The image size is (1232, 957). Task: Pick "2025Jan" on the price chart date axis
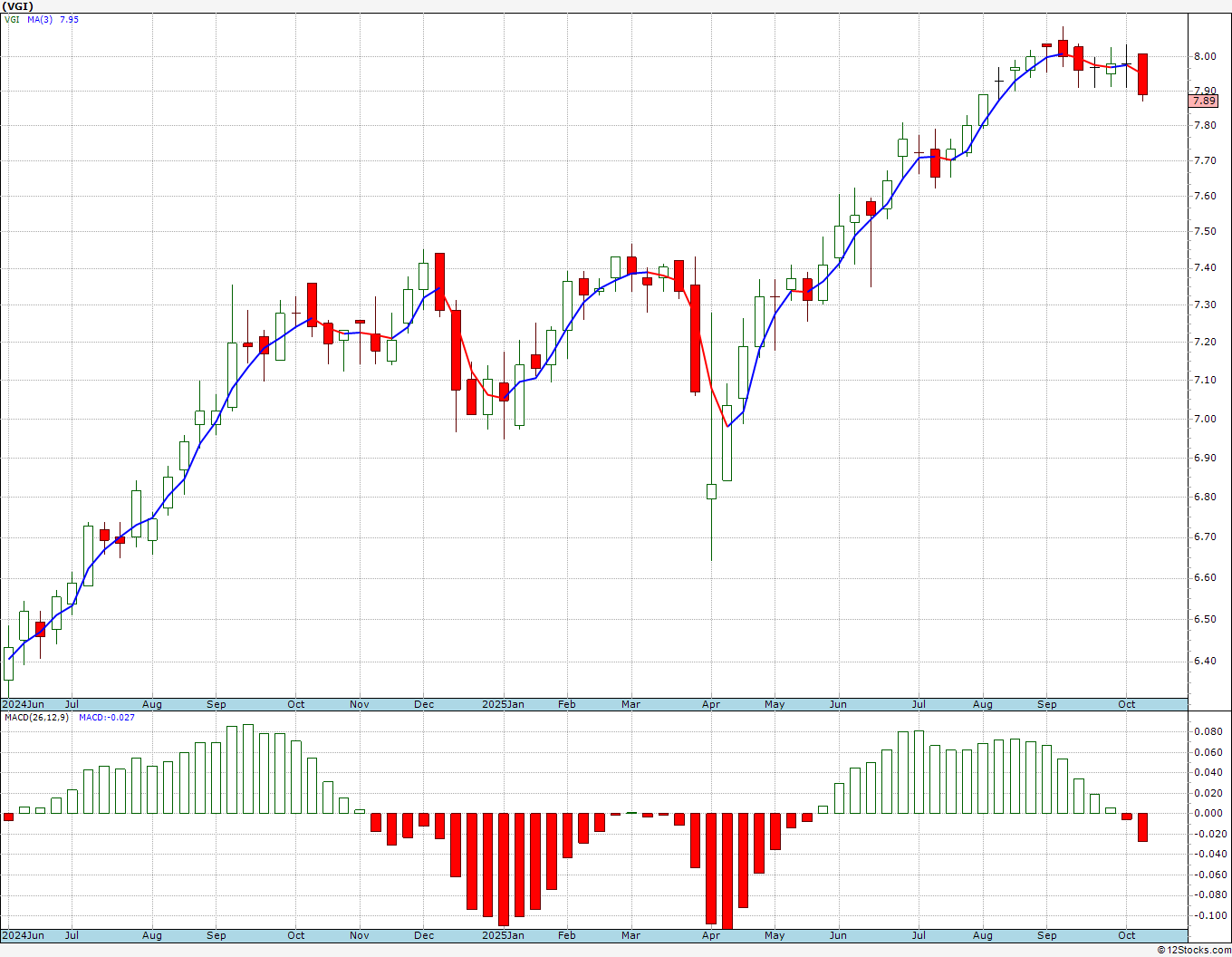coord(503,704)
